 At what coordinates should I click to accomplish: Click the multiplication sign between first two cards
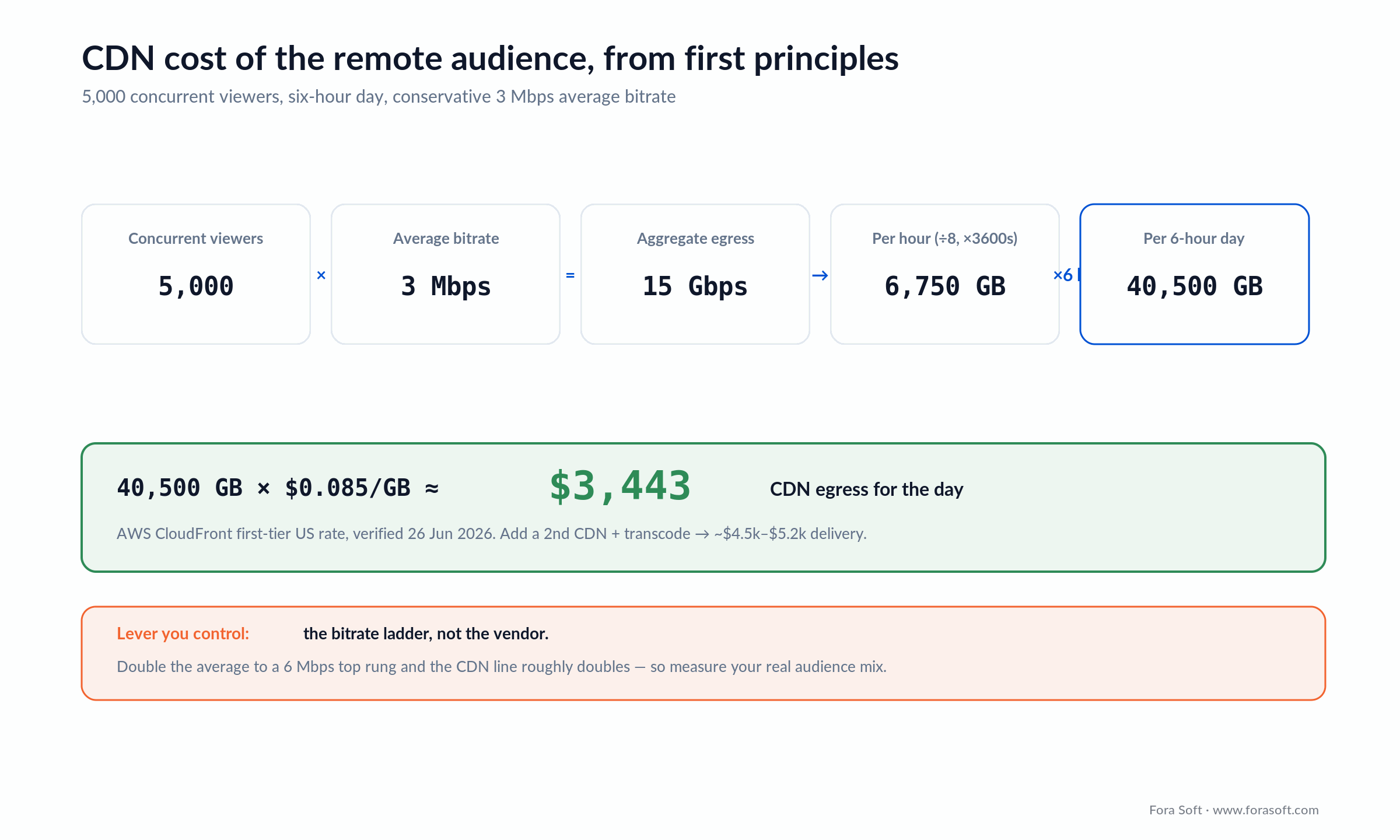(321, 275)
